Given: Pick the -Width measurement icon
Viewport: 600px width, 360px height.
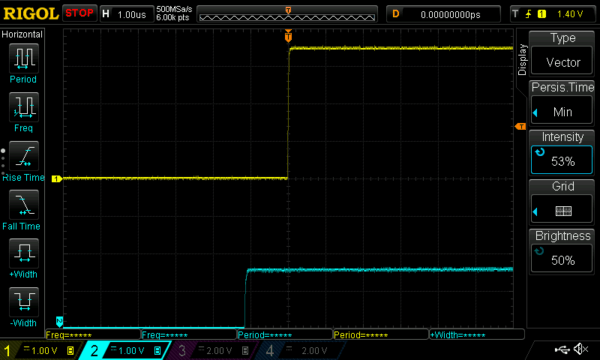Looking at the screenshot, I should (x=24, y=302).
